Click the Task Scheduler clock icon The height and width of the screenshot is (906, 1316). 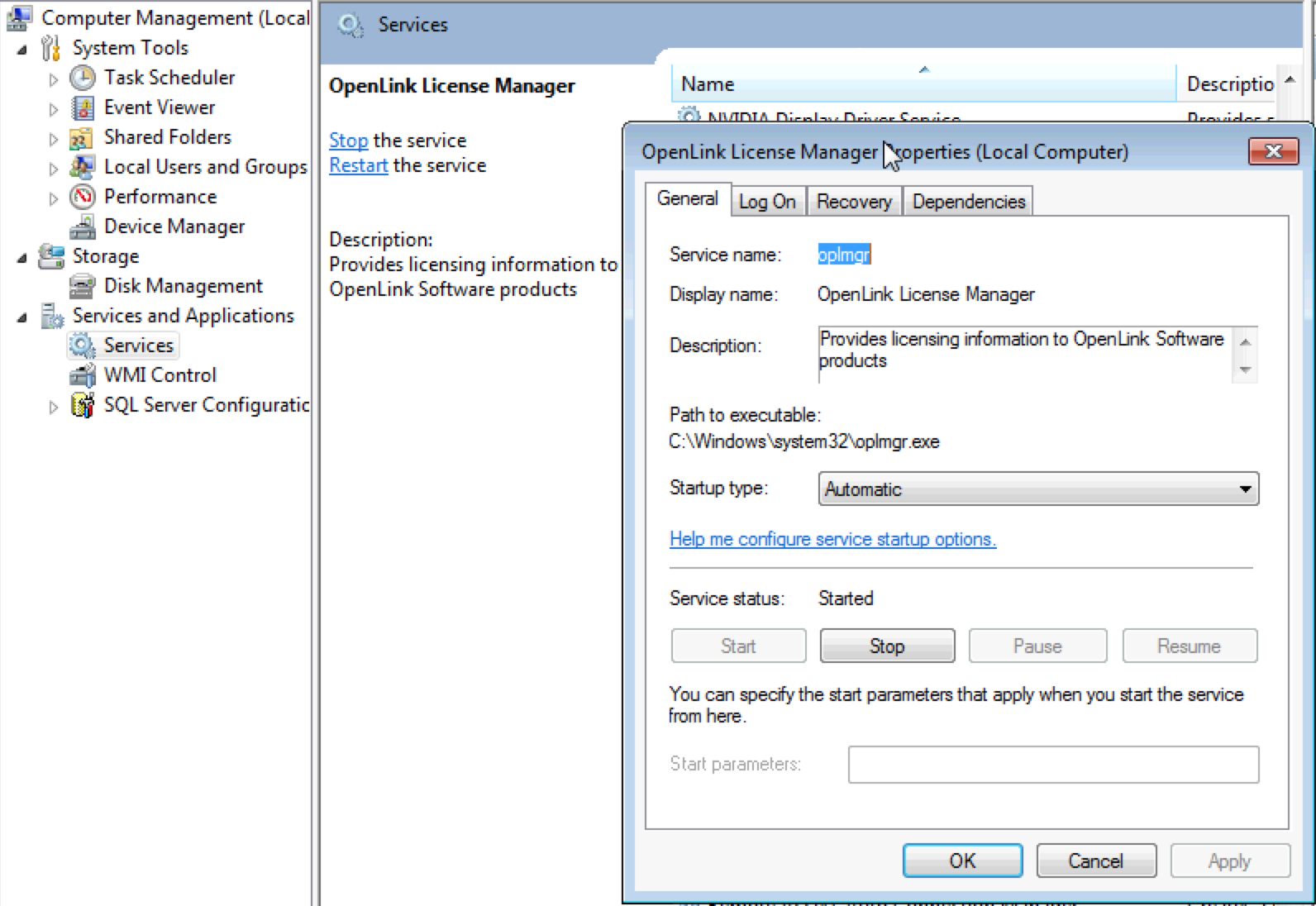[x=82, y=78]
